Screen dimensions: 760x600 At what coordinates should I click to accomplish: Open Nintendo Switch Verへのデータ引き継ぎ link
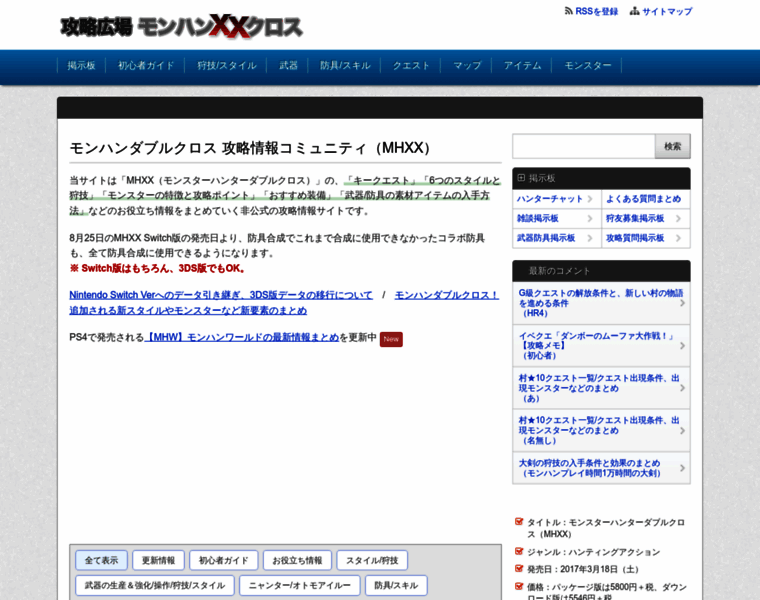[221, 295]
